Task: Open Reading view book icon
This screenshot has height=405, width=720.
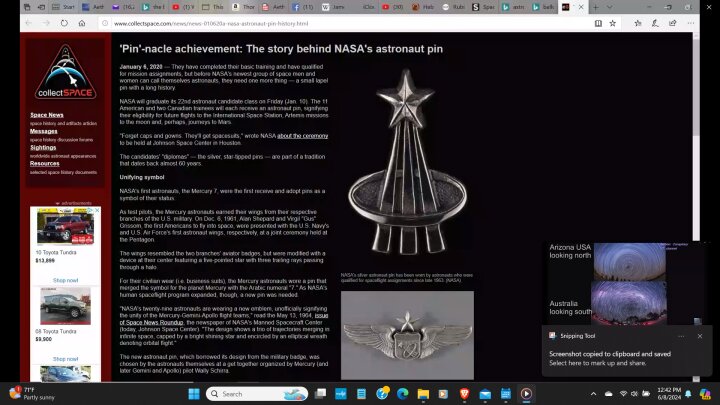Action: pos(598,23)
